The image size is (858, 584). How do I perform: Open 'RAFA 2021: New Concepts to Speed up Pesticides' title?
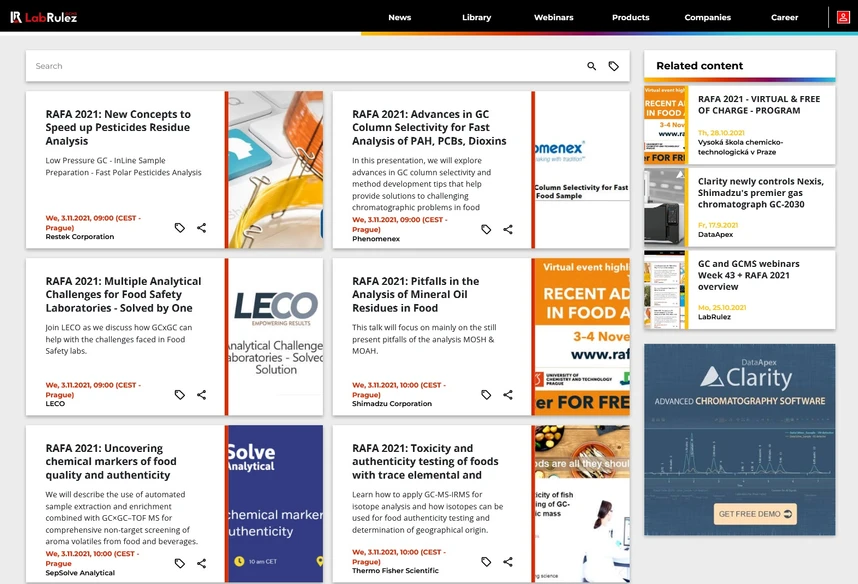[x=118, y=128]
